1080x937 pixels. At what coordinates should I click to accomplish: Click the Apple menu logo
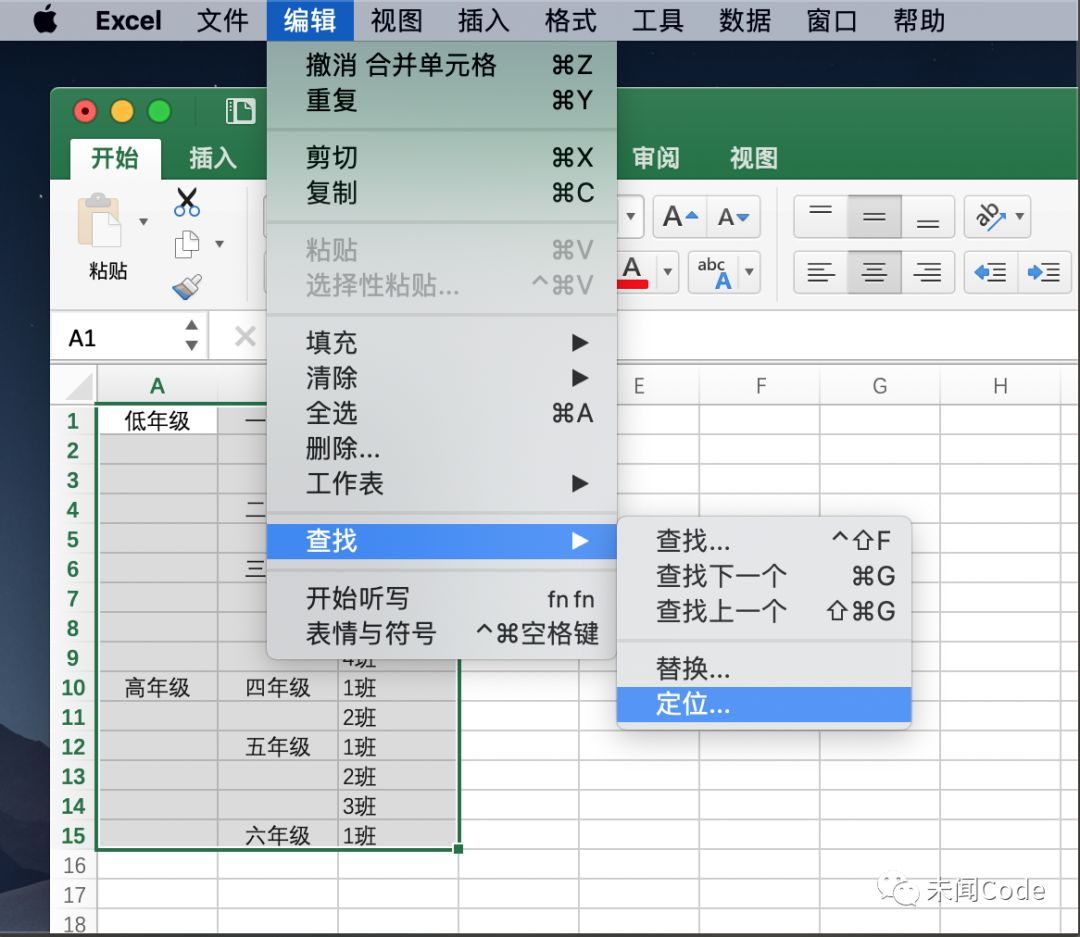pyautogui.click(x=45, y=20)
